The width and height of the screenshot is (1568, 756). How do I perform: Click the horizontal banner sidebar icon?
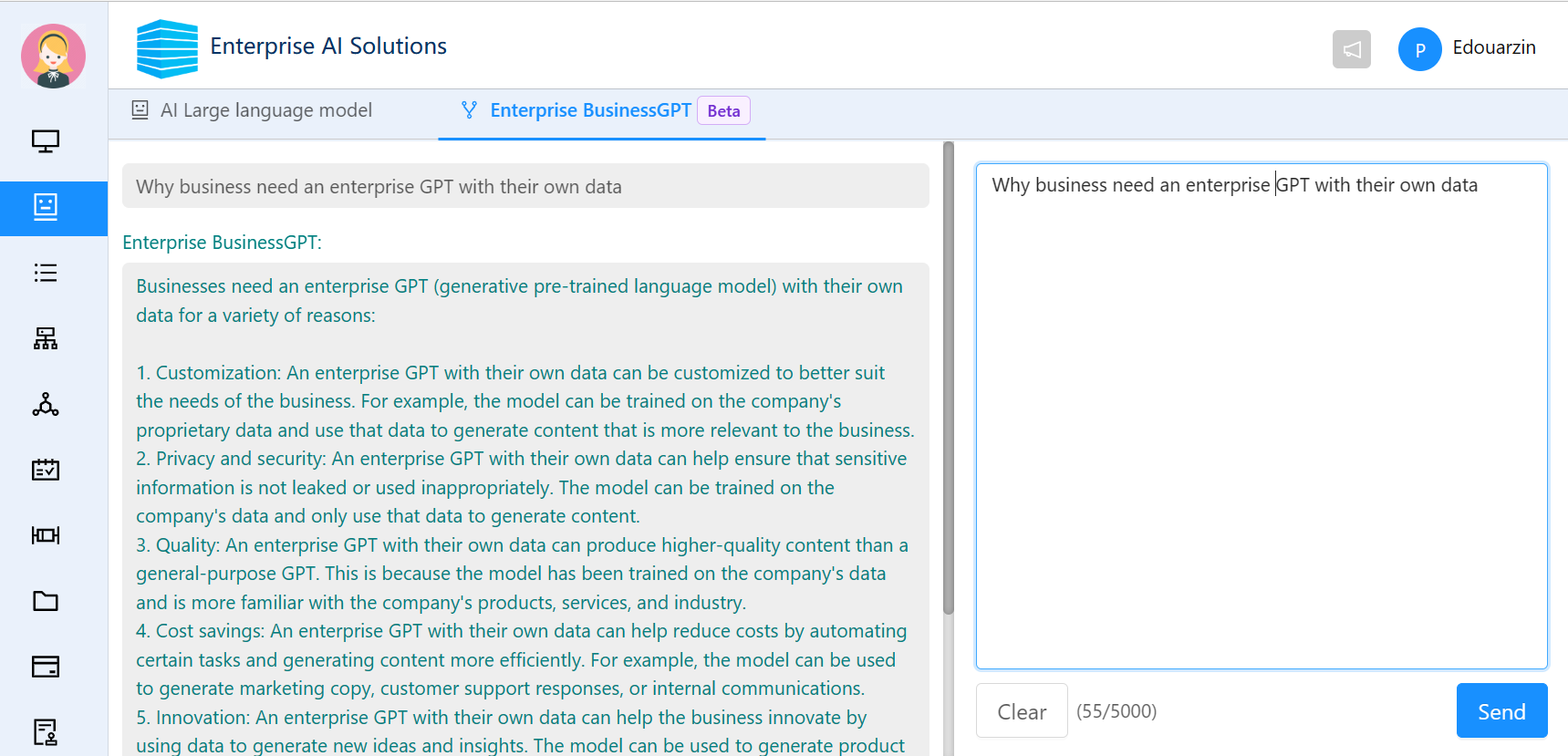(x=46, y=535)
